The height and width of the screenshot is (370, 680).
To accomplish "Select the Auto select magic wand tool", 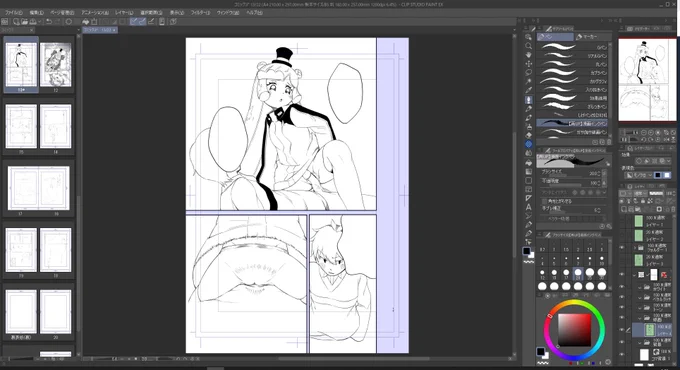I will pos(528,82).
